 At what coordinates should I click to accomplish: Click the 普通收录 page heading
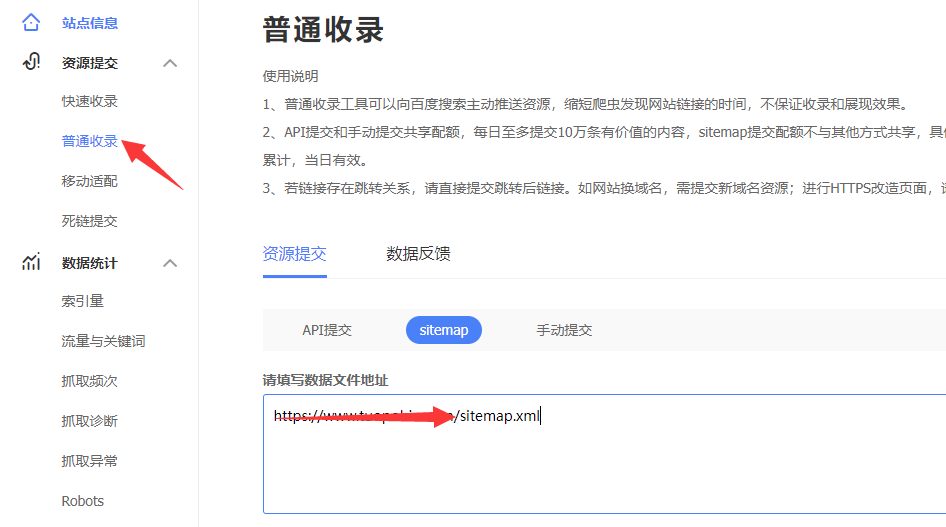pyautogui.click(x=323, y=30)
